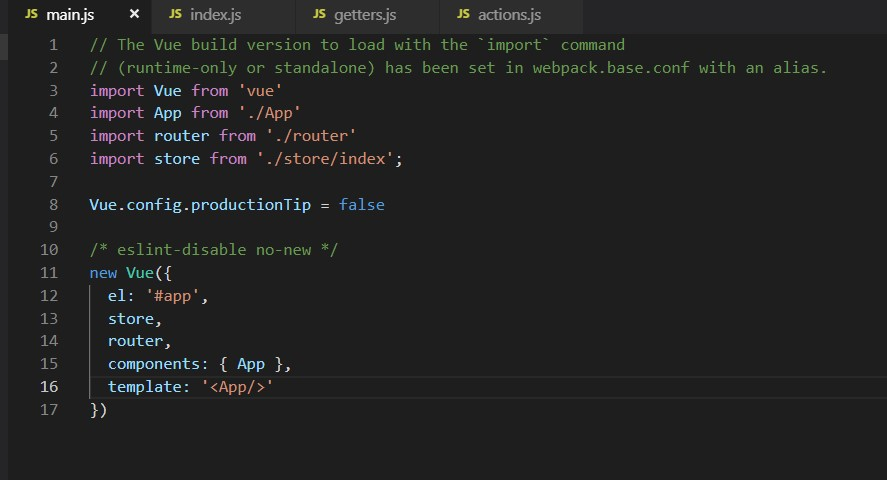Select line number 16 in the gutter
This screenshot has width=887, height=480.
(49, 387)
